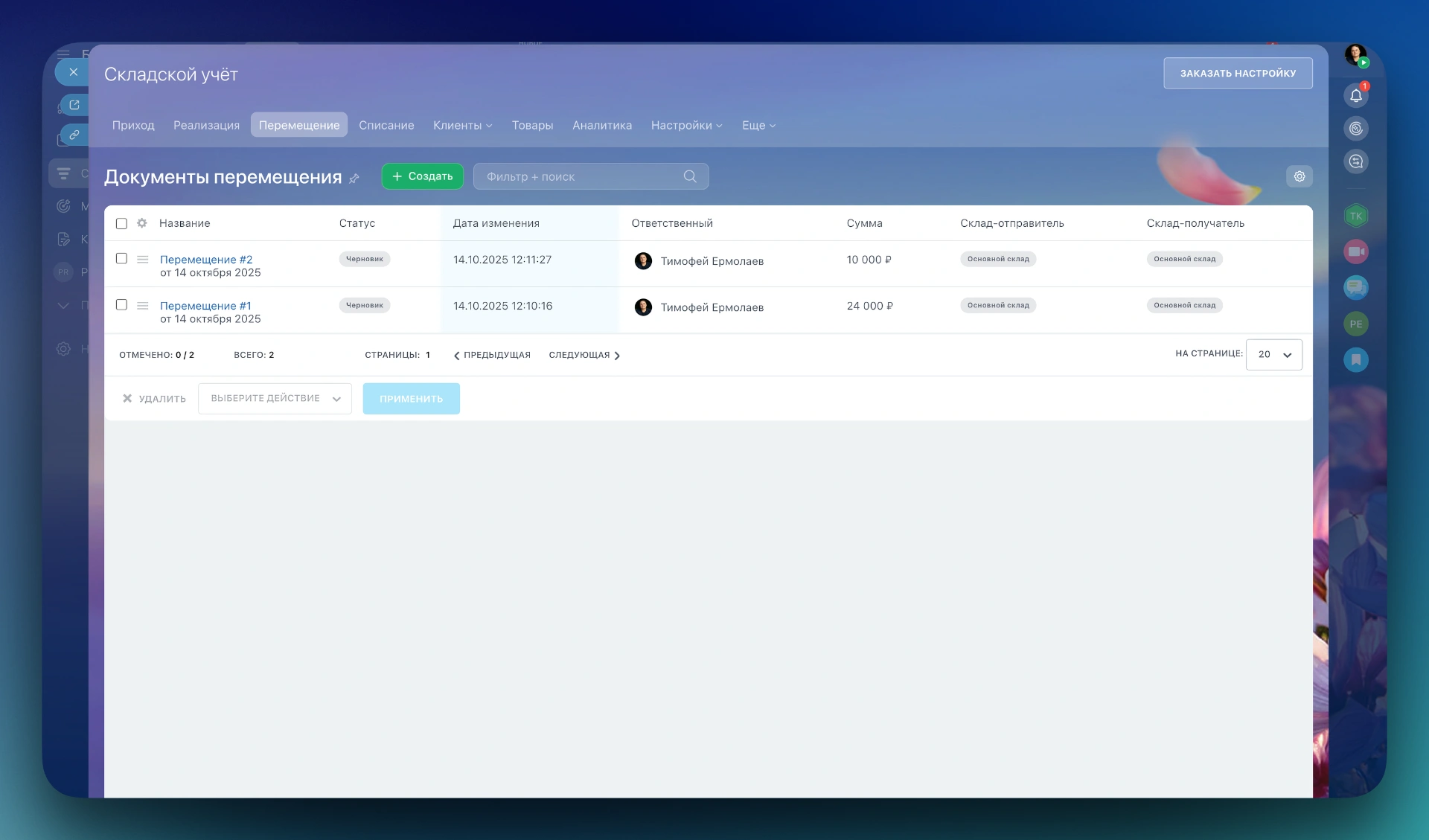Click the search magnifier icon in filter
This screenshot has height=840, width=1429.
(690, 176)
